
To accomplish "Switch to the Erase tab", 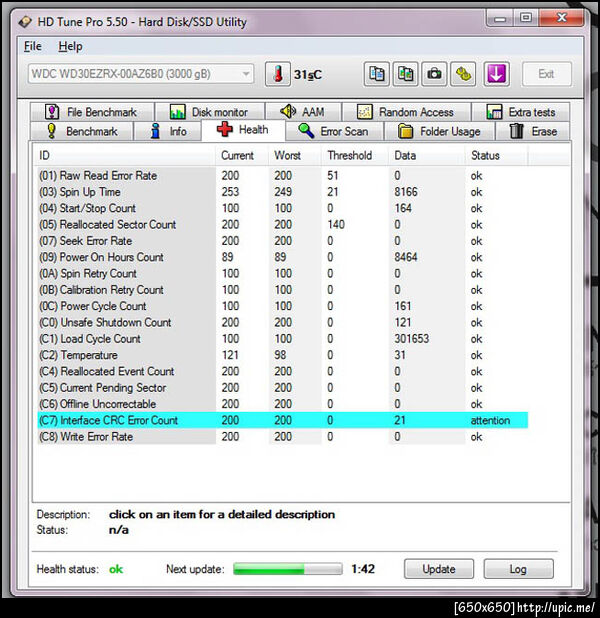I will click(533, 131).
